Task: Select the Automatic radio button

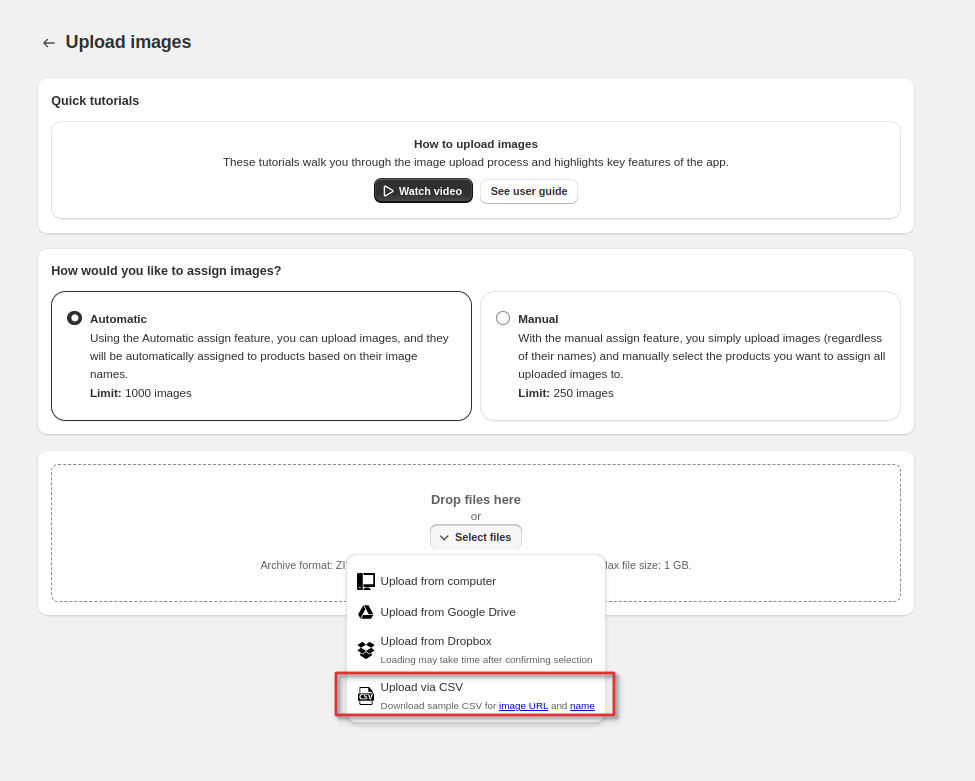Action: 75,318
